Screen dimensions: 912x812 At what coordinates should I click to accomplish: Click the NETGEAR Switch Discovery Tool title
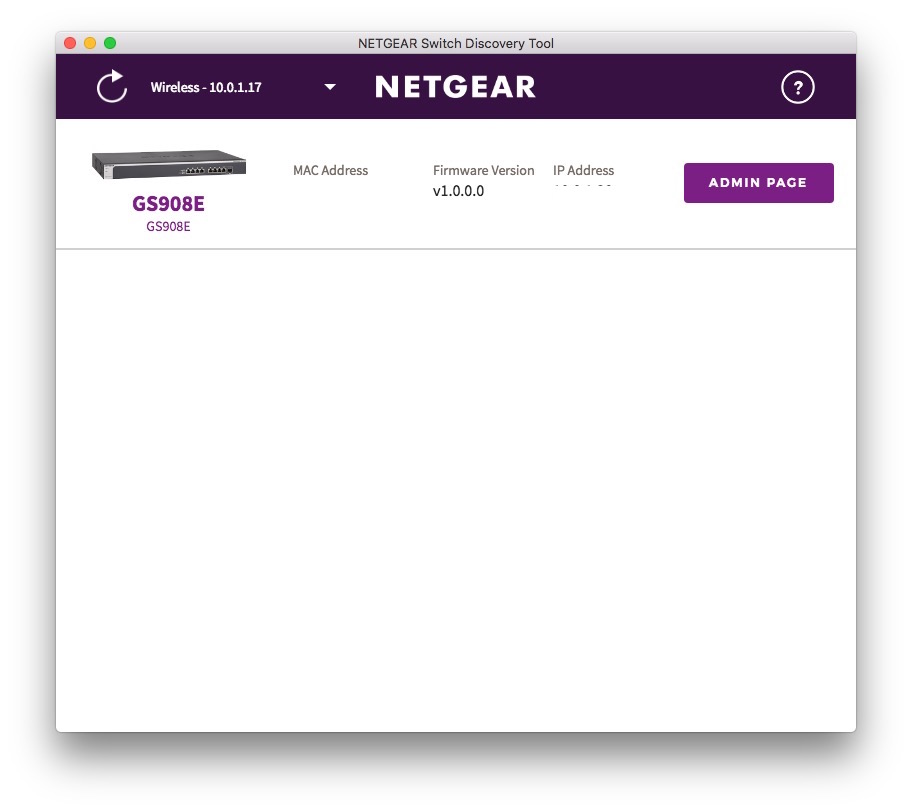point(455,44)
